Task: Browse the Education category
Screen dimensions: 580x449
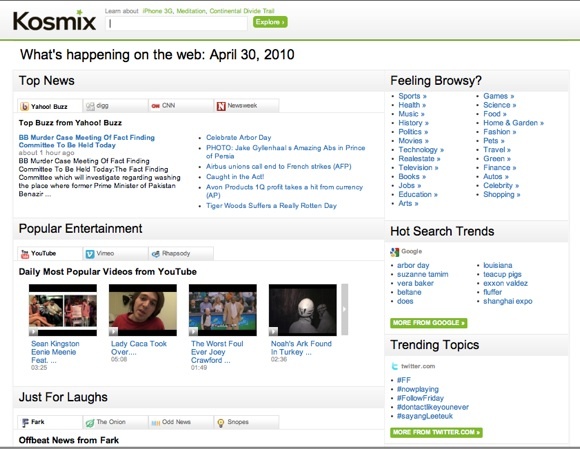Action: [418, 195]
